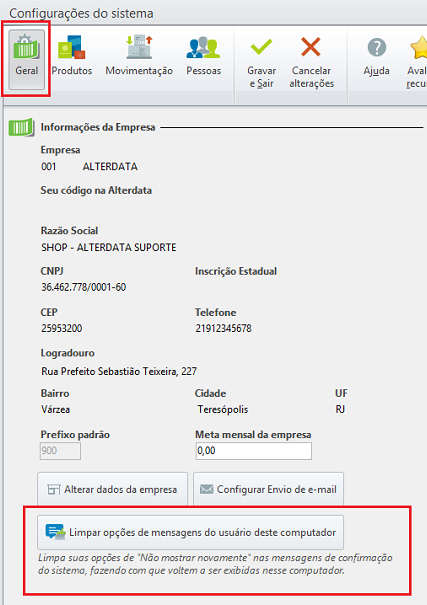Switch to Pessoas configuration icon

(203, 47)
